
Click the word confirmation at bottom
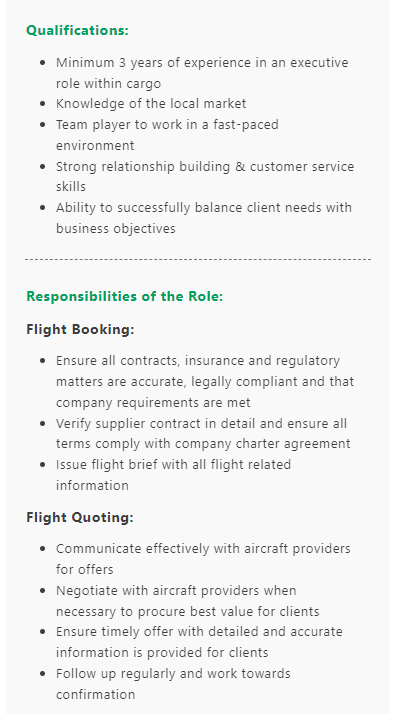point(96,694)
